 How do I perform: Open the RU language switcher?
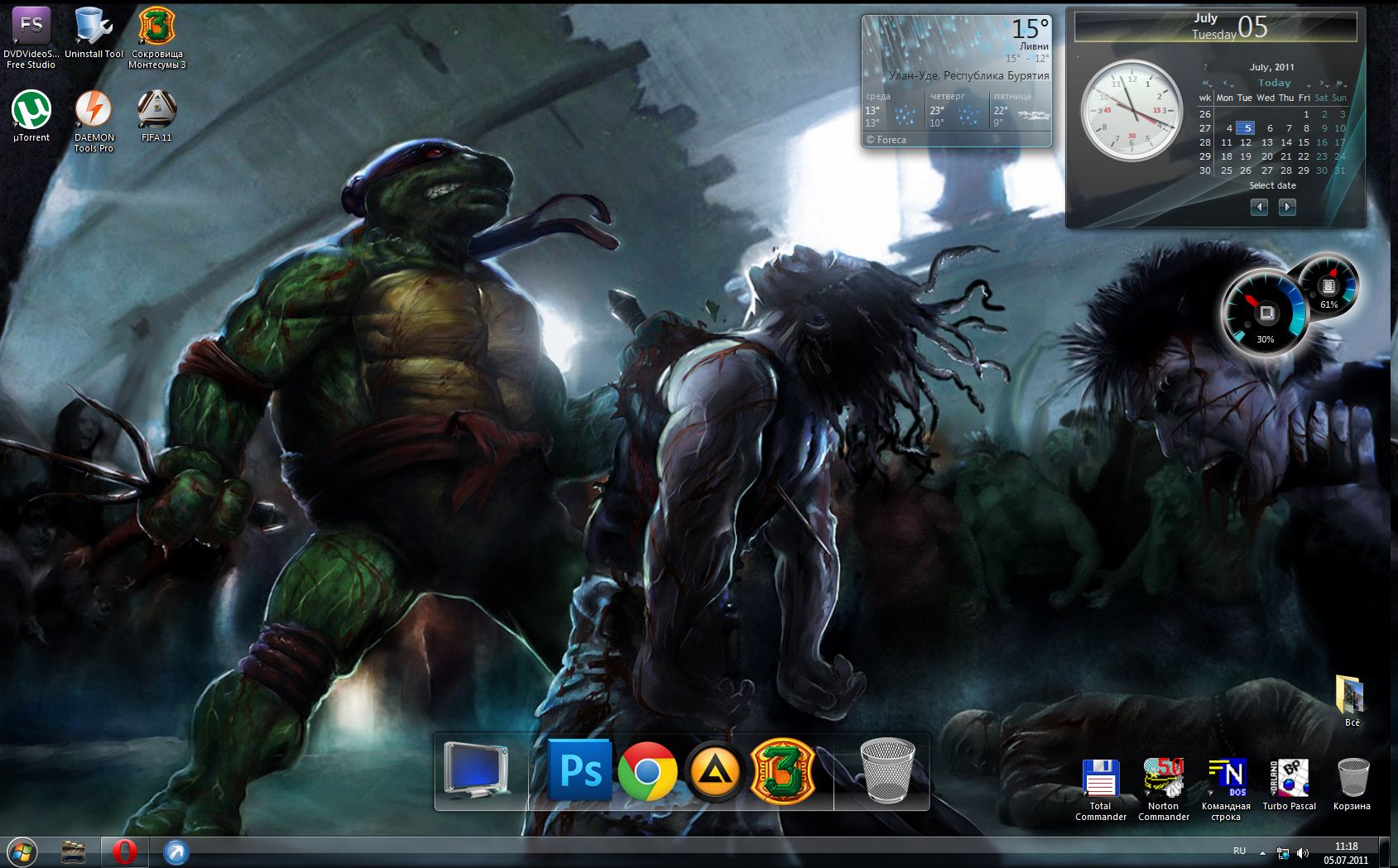1239,851
